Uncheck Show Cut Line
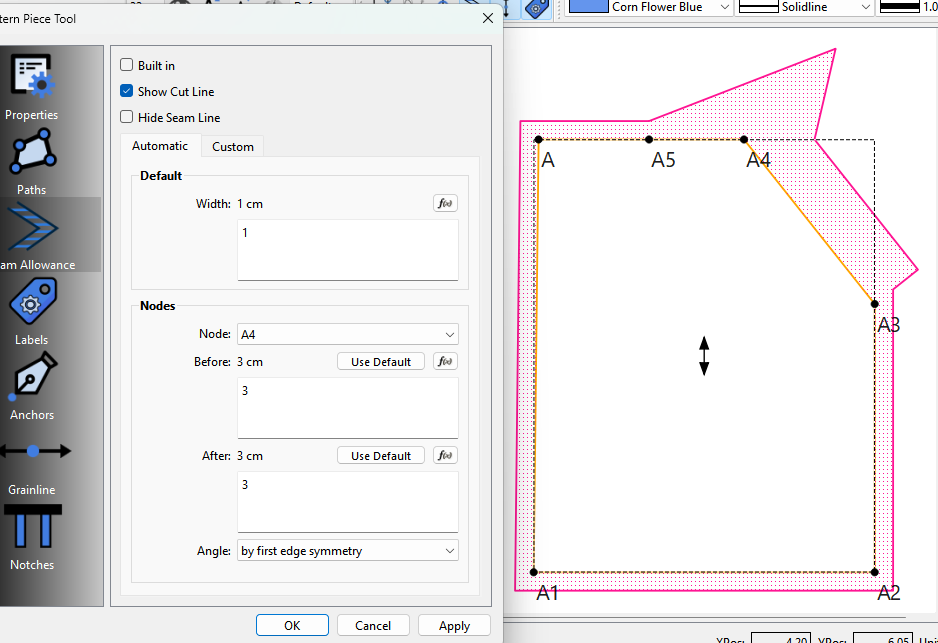Screen dimensions: 938x643 pyautogui.click(x=126, y=91)
